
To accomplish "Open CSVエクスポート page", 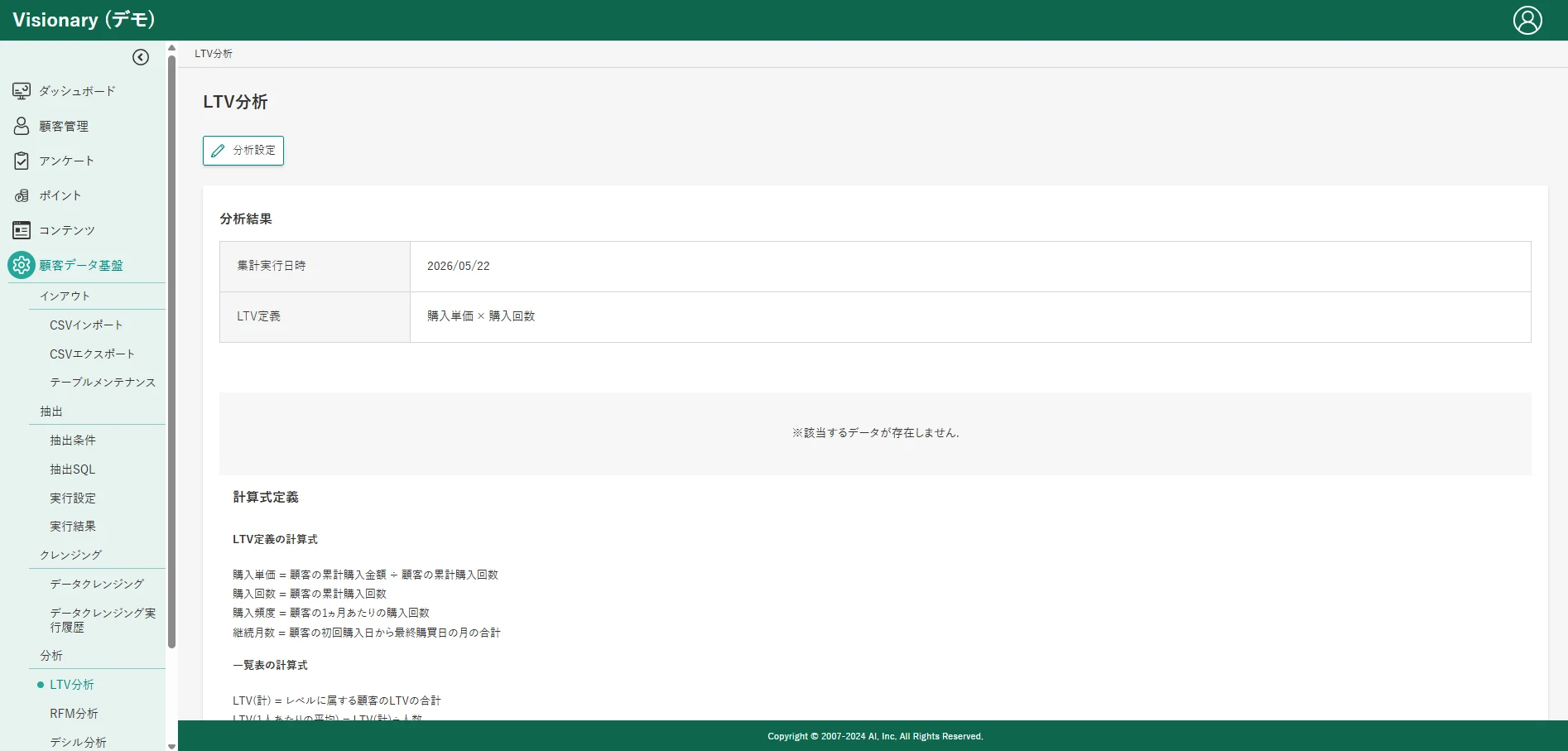I will [92, 354].
